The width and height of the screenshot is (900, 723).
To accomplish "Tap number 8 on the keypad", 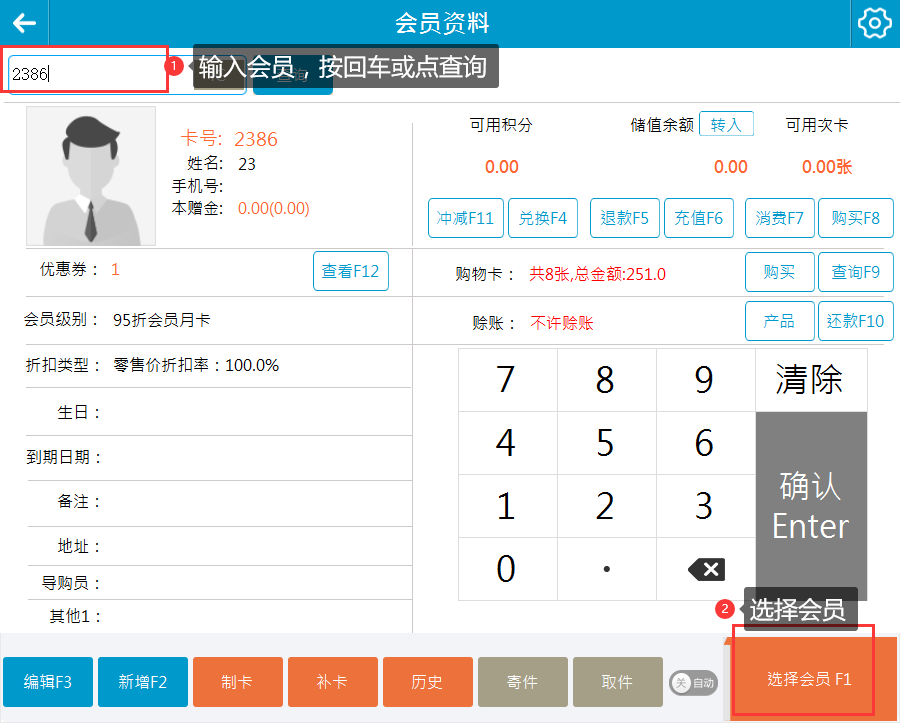I will pyautogui.click(x=605, y=380).
